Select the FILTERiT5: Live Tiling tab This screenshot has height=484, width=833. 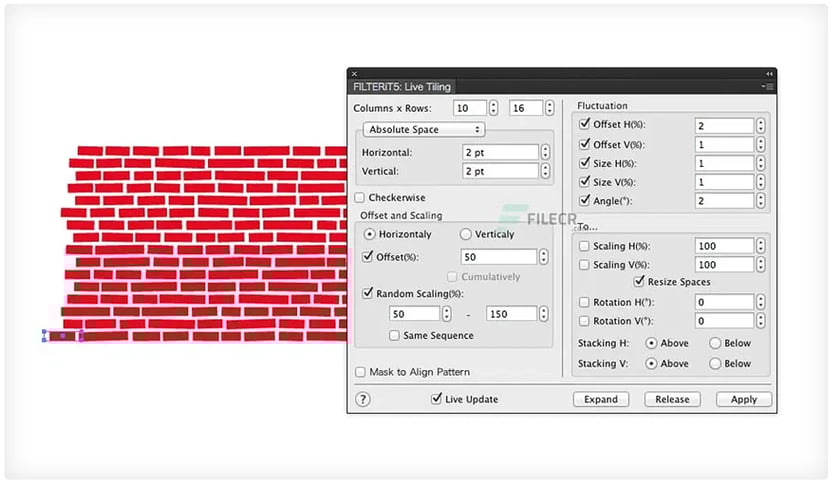tap(402, 87)
